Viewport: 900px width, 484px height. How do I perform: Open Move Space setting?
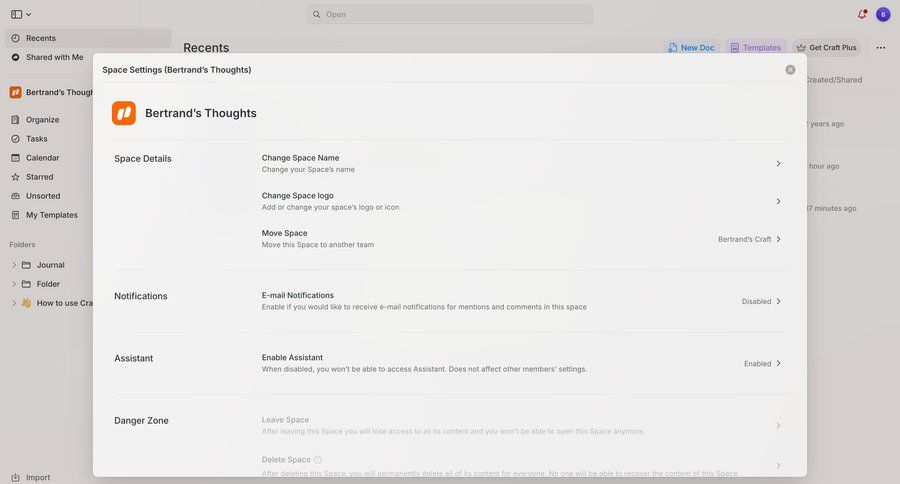(522, 239)
